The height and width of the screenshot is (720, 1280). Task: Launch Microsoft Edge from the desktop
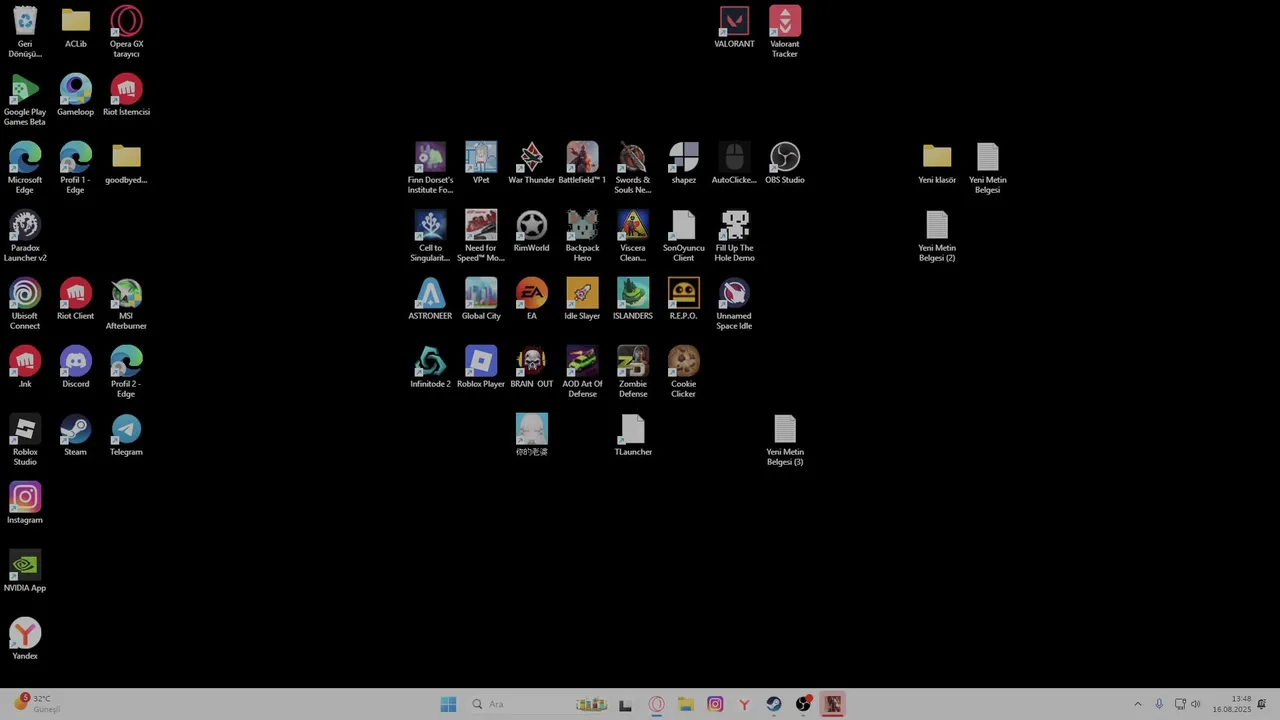point(25,158)
